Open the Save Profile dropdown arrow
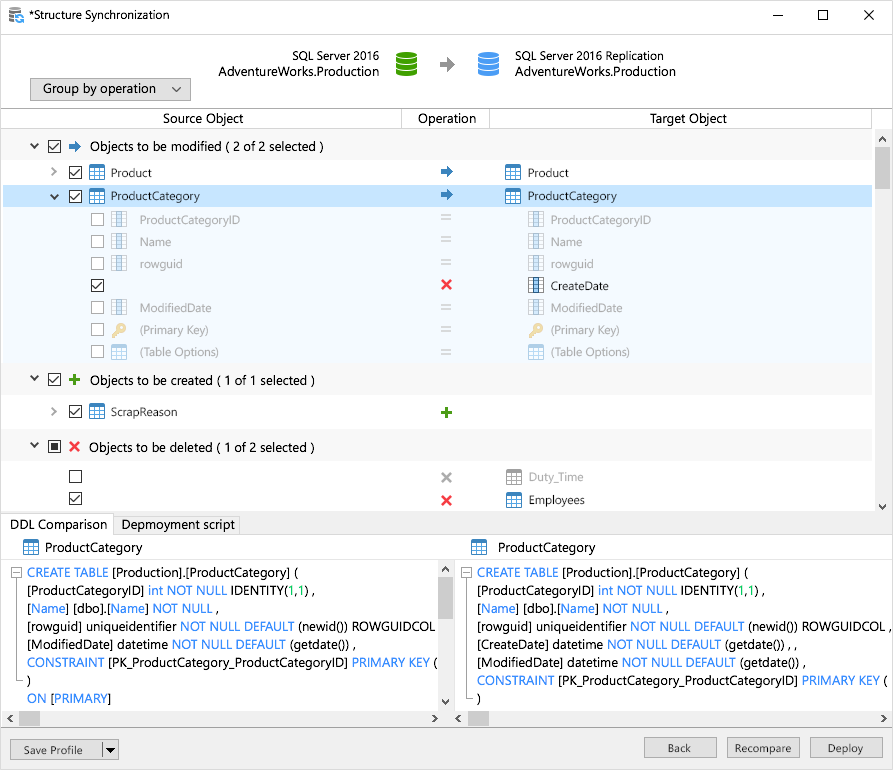The width and height of the screenshot is (893, 770). click(110, 749)
